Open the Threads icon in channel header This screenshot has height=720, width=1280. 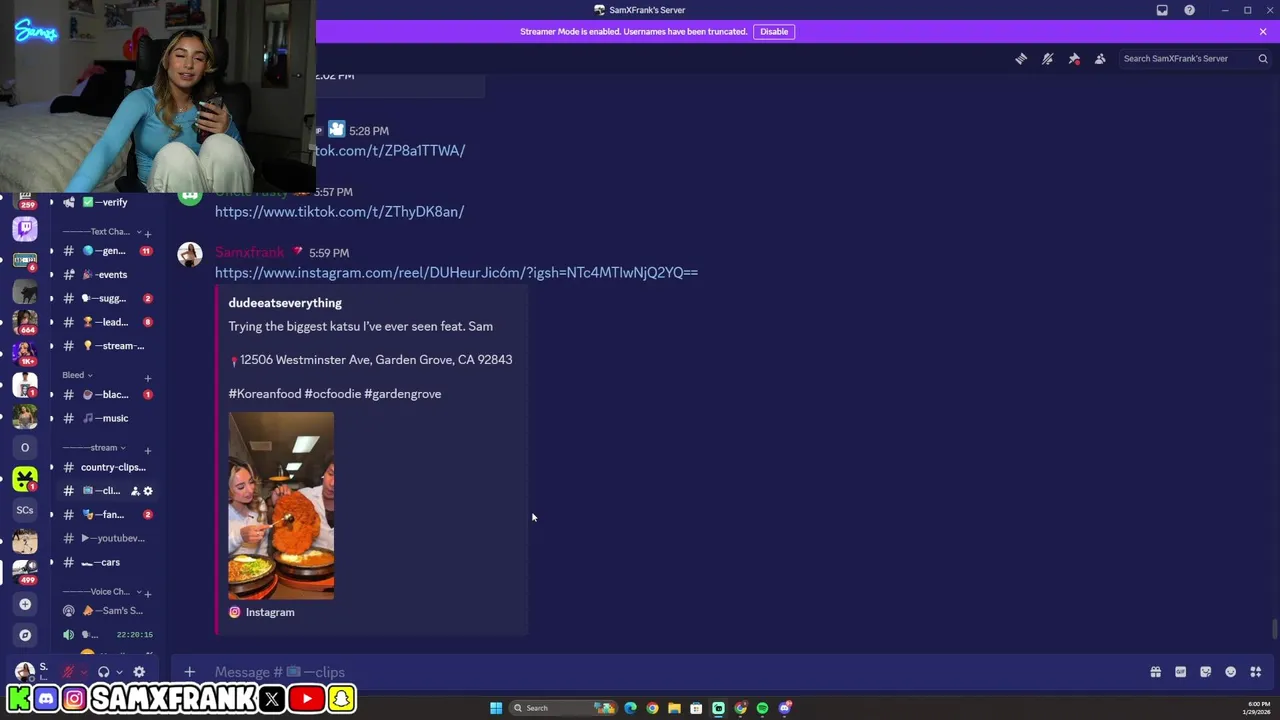coord(1021,58)
